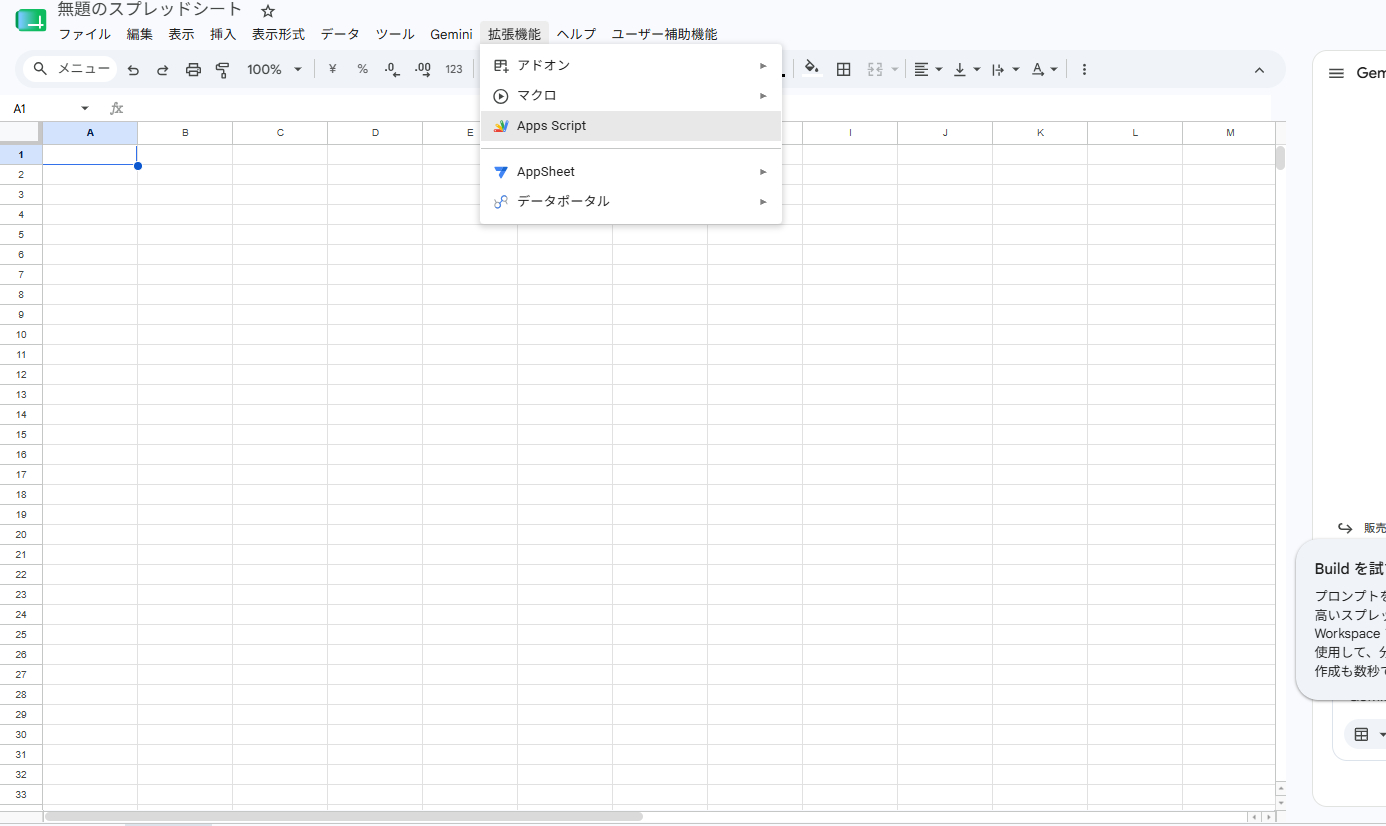The width and height of the screenshot is (1386, 826).
Task: Activate the paint format tool
Action: [x=223, y=69]
